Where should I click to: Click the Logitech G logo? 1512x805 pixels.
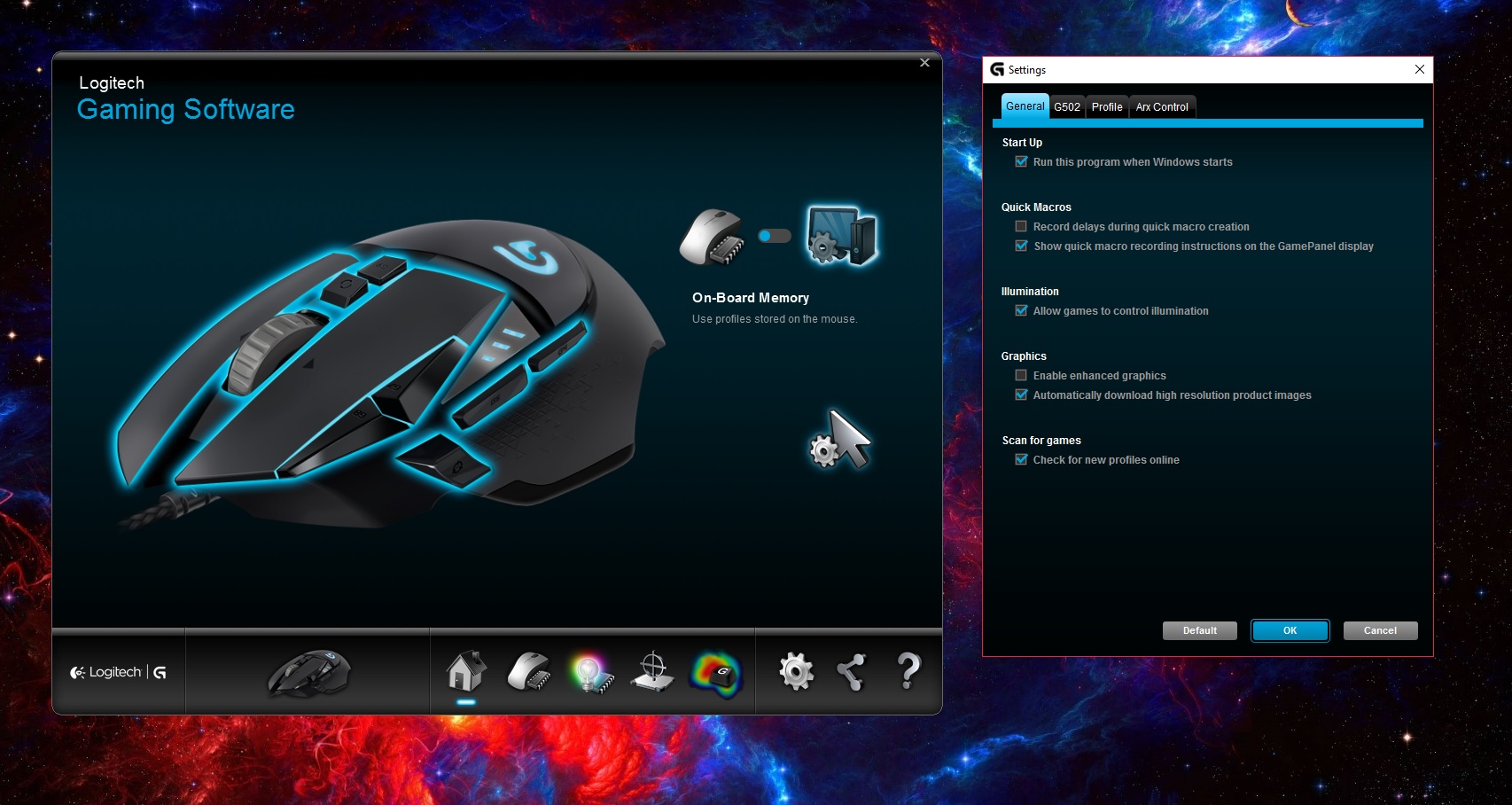119,672
